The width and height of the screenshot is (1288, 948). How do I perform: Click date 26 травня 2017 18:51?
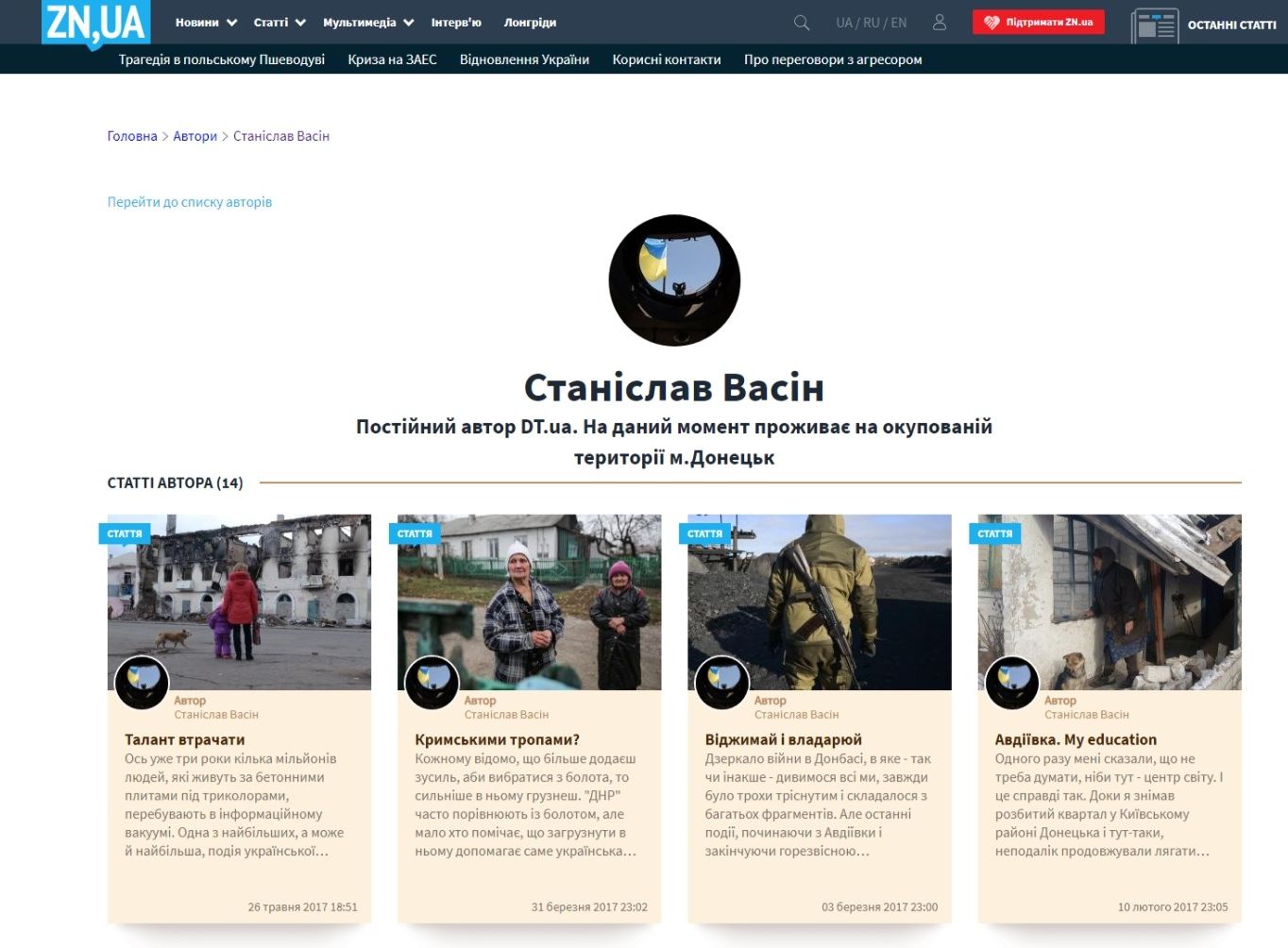tap(303, 907)
